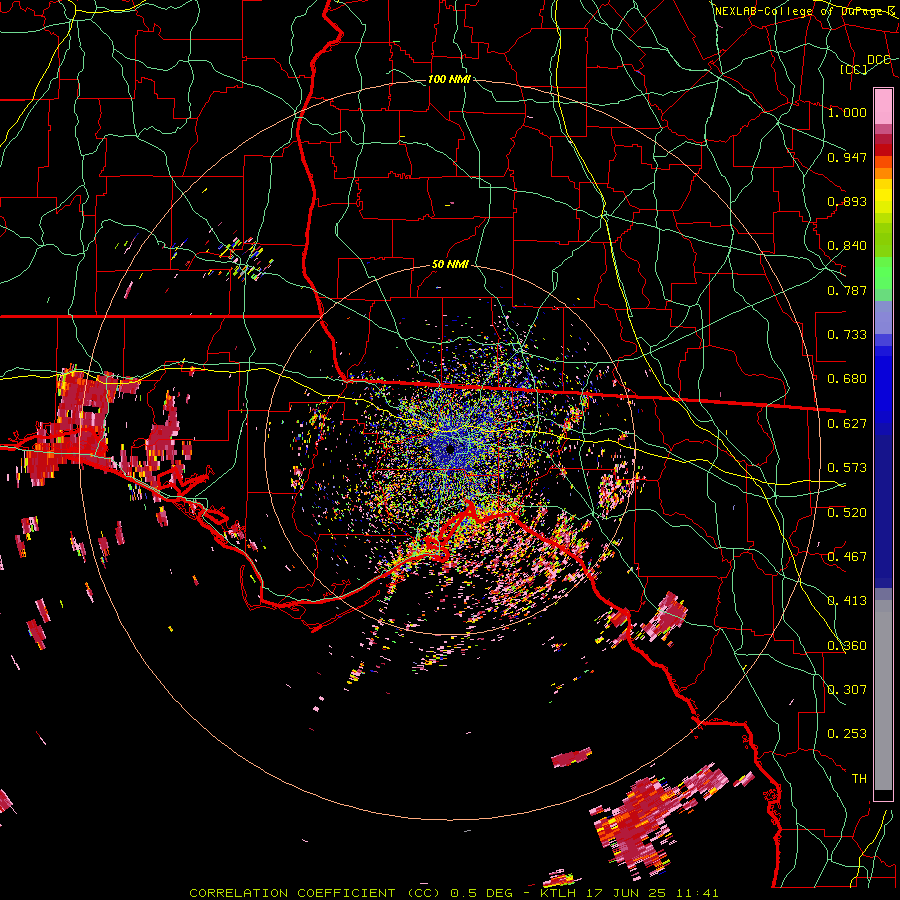Click the 0.520 scale value
The height and width of the screenshot is (900, 900).
(x=847, y=513)
